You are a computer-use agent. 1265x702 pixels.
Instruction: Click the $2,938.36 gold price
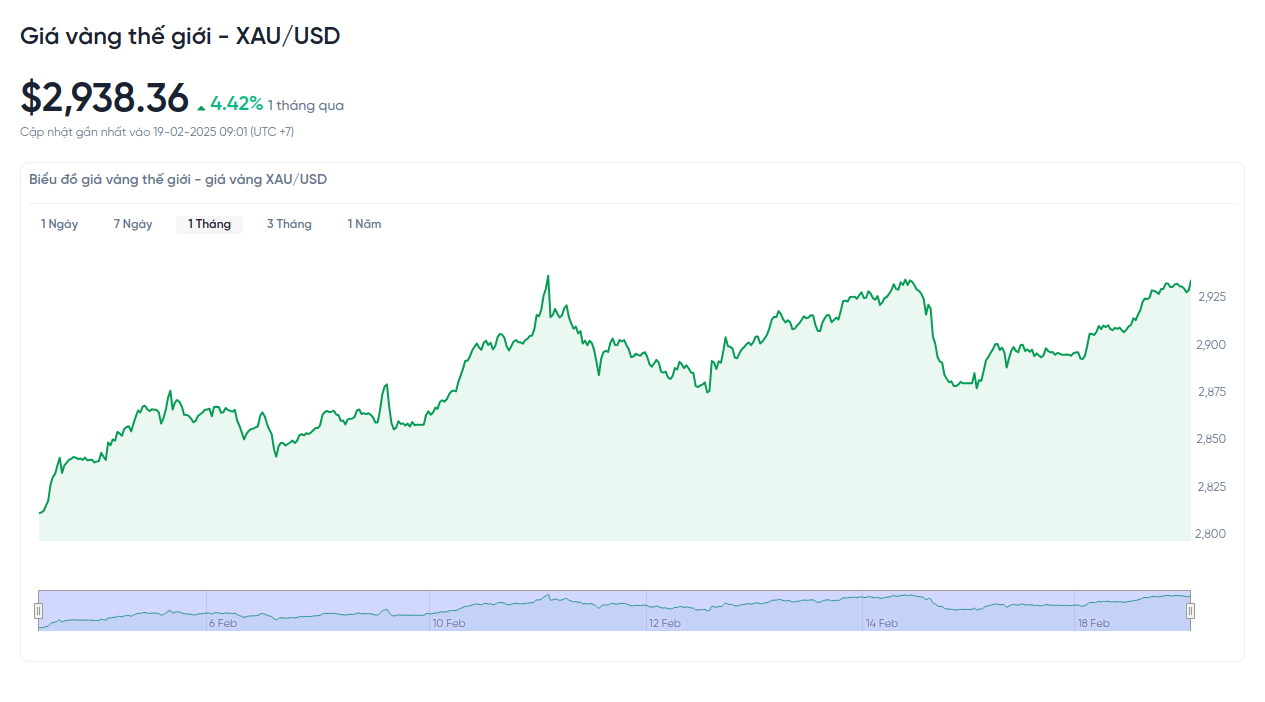point(104,98)
